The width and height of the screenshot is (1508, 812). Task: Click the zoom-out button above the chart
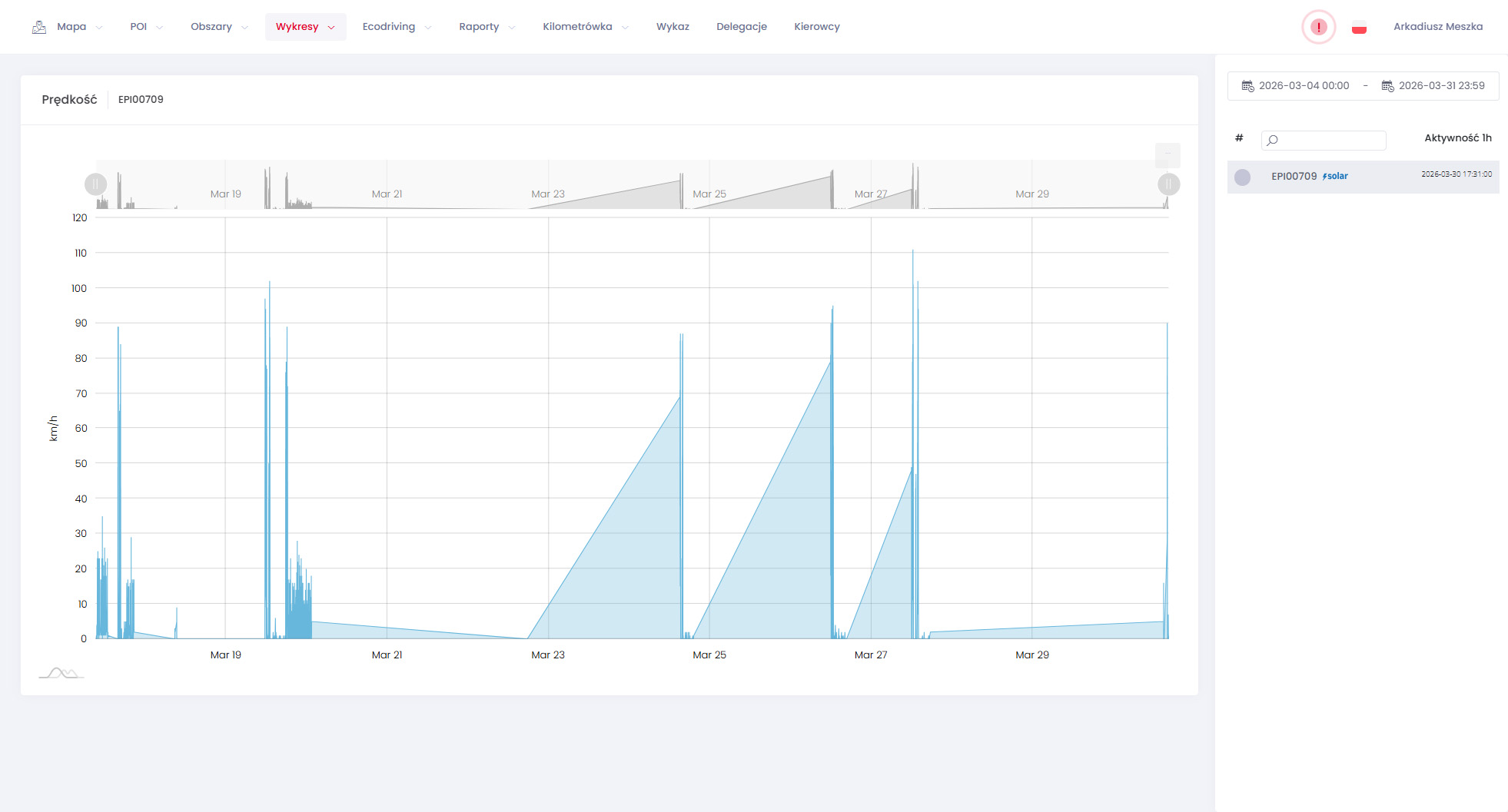[x=1168, y=154]
